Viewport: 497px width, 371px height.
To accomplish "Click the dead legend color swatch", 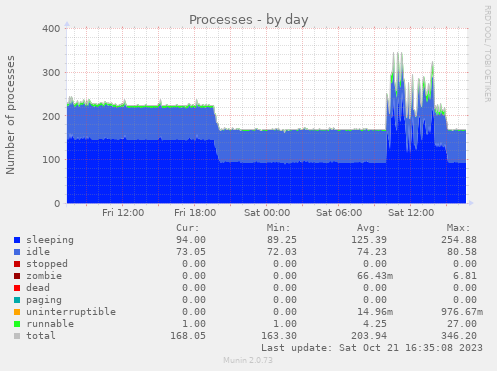I will 17,288.
